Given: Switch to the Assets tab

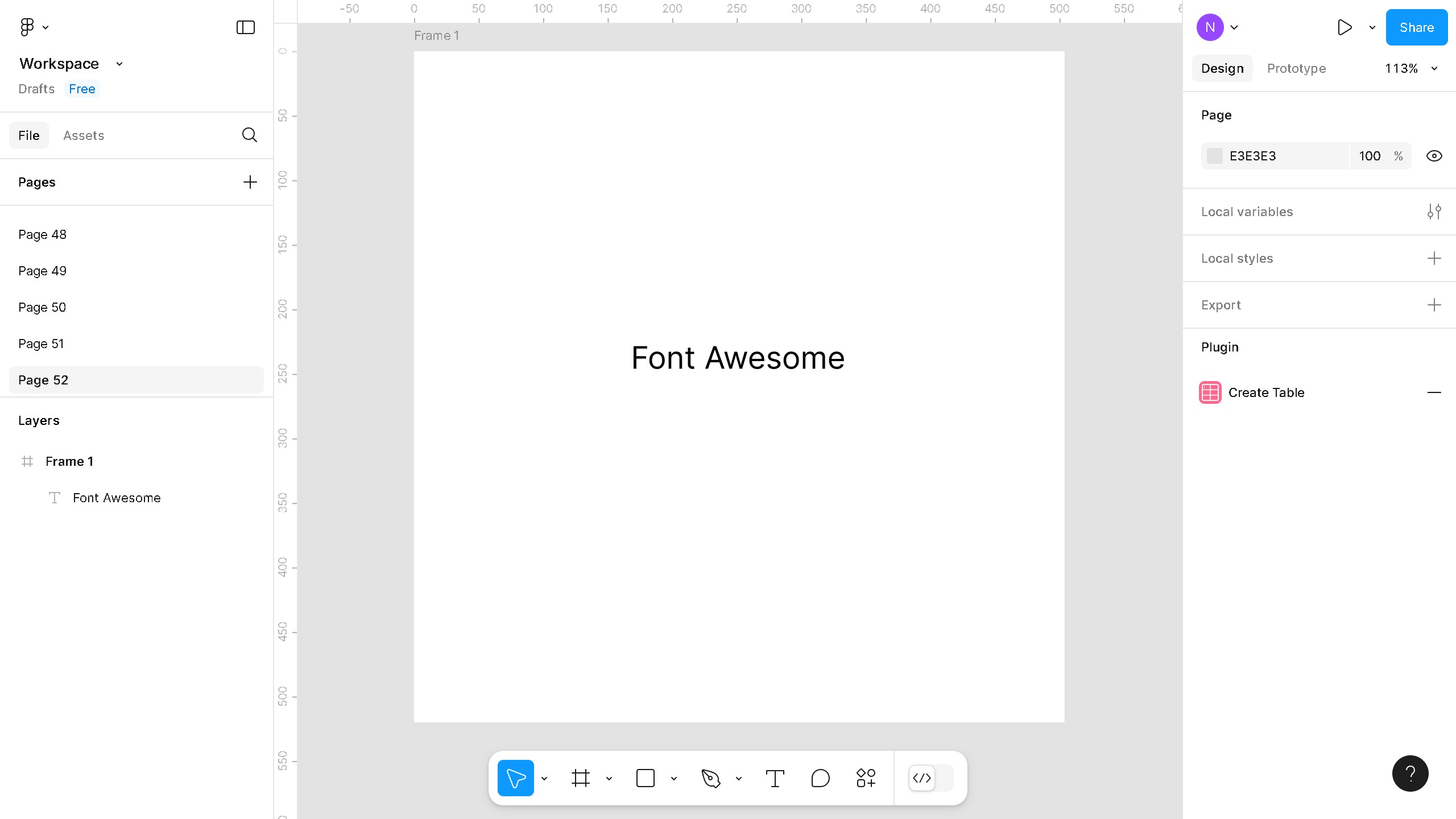Looking at the screenshot, I should [84, 135].
